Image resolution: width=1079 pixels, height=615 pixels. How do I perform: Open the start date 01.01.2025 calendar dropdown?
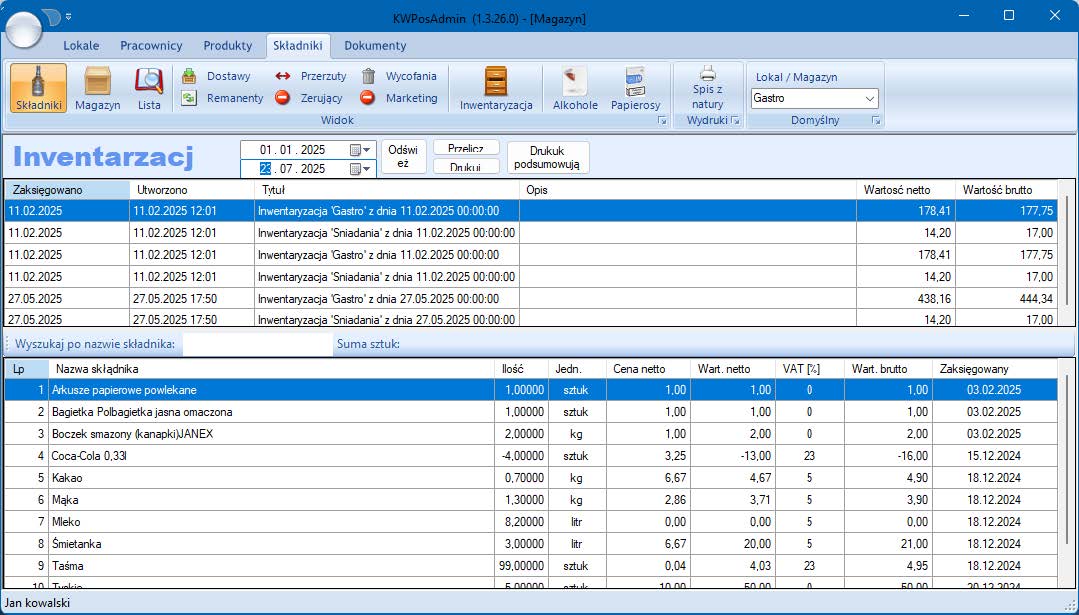tap(360, 150)
